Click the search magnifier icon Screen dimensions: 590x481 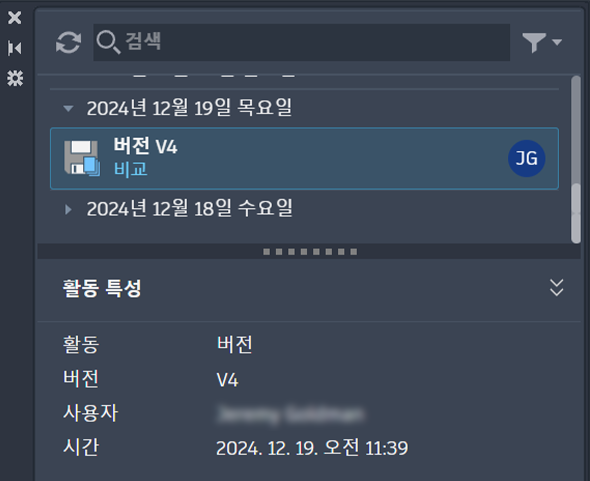tap(108, 42)
